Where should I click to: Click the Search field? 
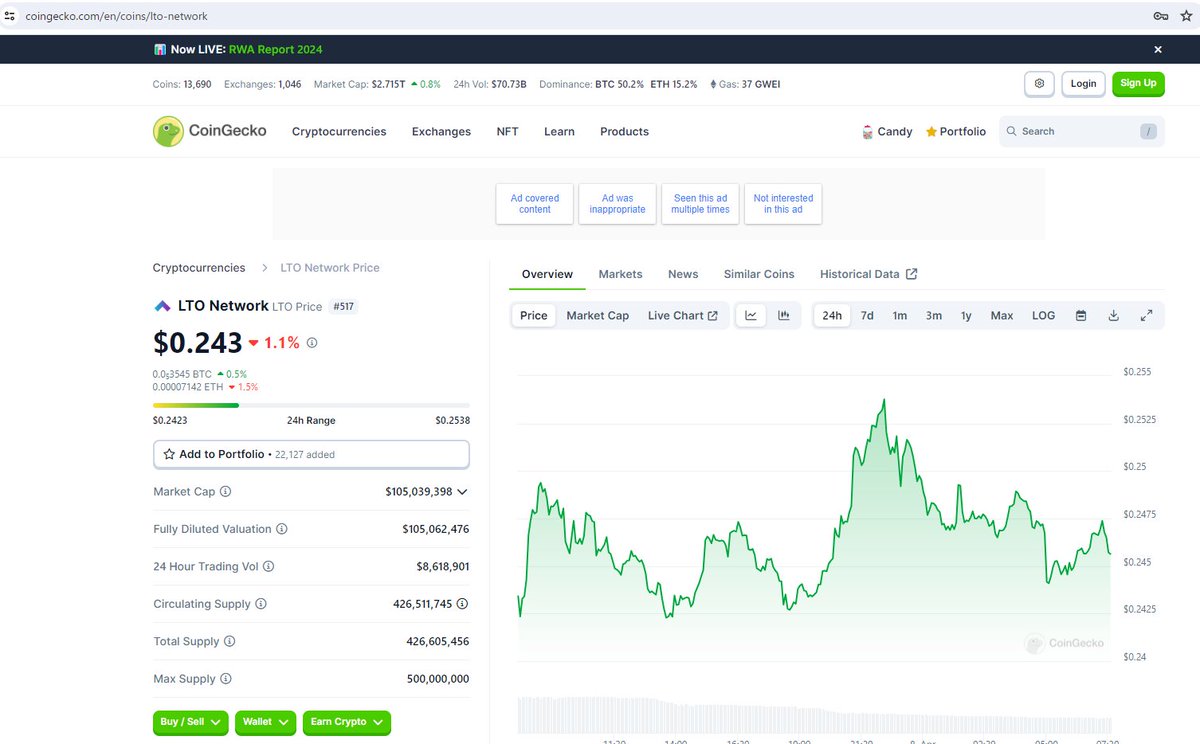tap(1082, 131)
